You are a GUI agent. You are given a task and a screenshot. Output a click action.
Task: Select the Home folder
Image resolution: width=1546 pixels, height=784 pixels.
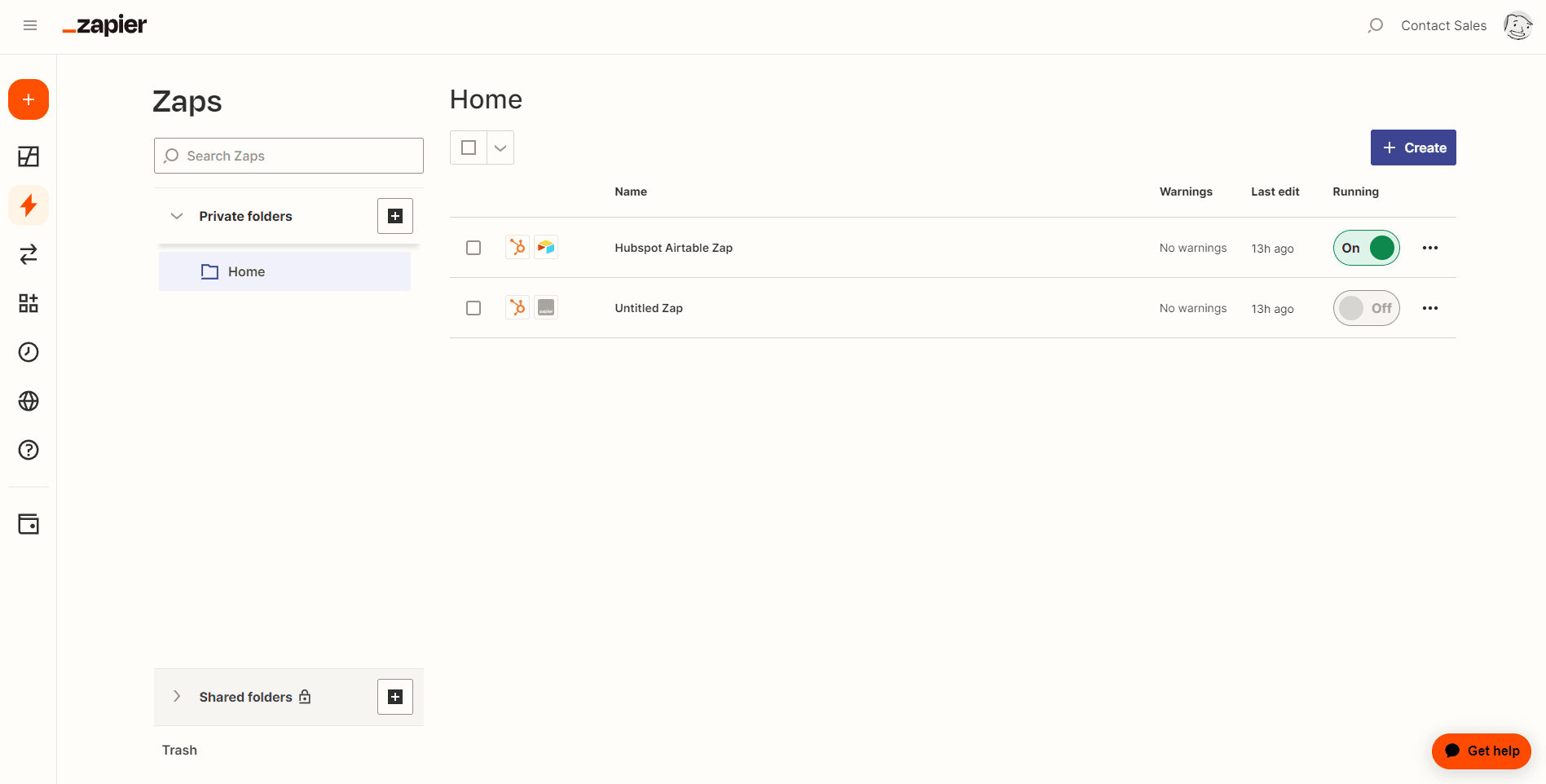pos(284,271)
